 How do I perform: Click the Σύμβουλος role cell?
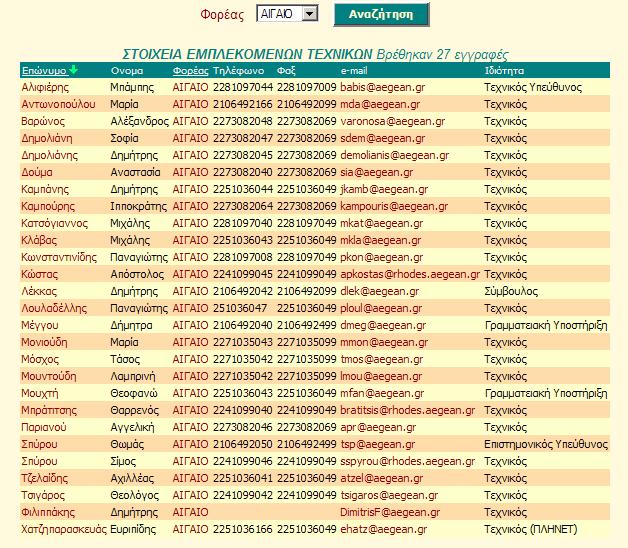(511, 291)
